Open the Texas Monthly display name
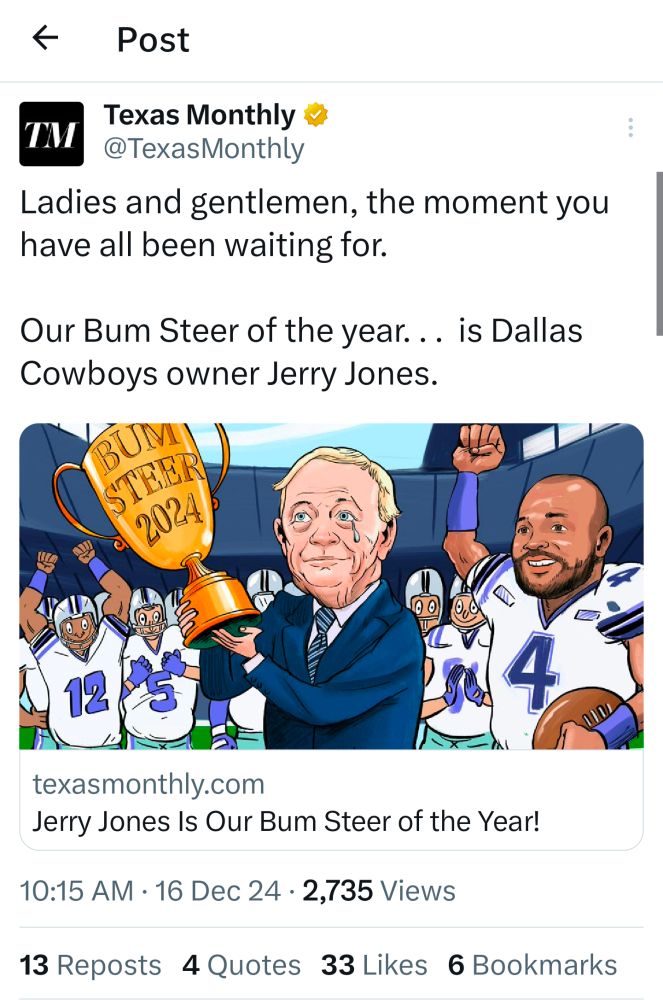Image resolution: width=663 pixels, height=1000 pixels. [200, 115]
